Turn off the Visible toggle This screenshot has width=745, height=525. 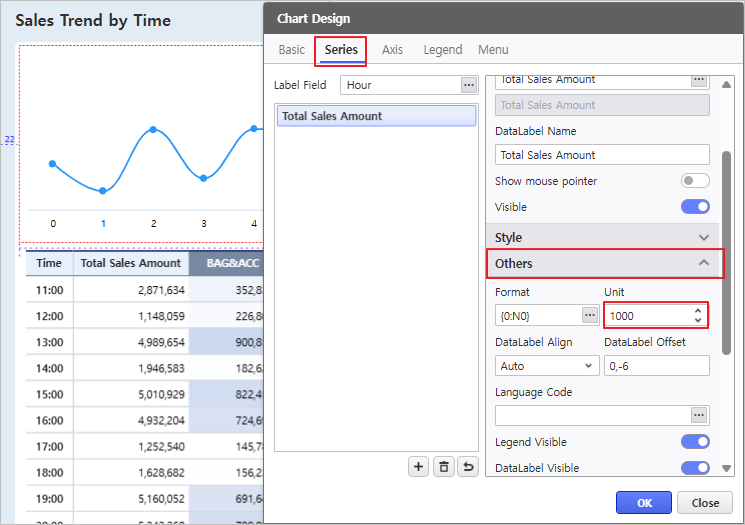click(695, 207)
